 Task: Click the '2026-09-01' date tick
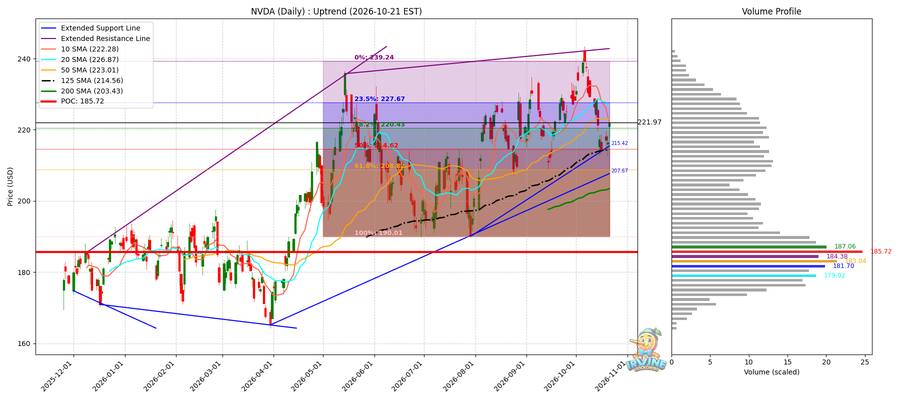(x=511, y=375)
